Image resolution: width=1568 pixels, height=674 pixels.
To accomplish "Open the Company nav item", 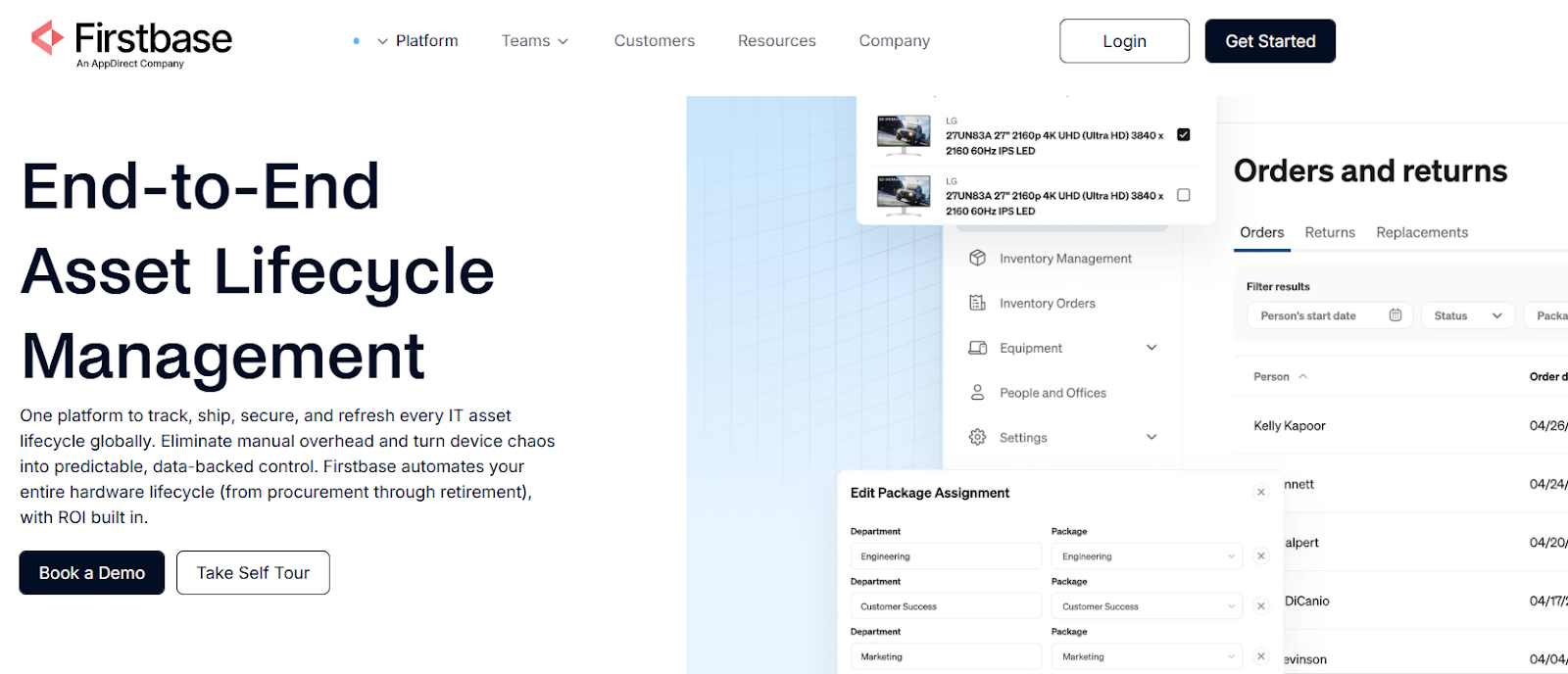I will 895,41.
